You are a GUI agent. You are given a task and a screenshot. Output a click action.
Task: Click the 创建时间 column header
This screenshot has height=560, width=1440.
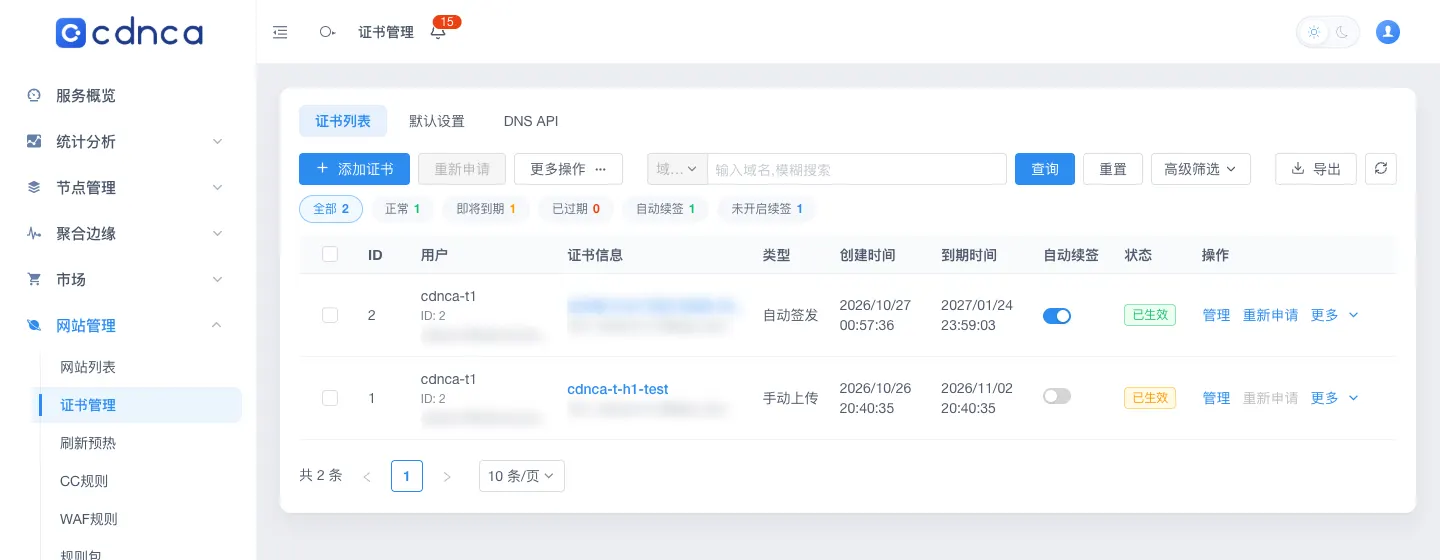tap(867, 255)
